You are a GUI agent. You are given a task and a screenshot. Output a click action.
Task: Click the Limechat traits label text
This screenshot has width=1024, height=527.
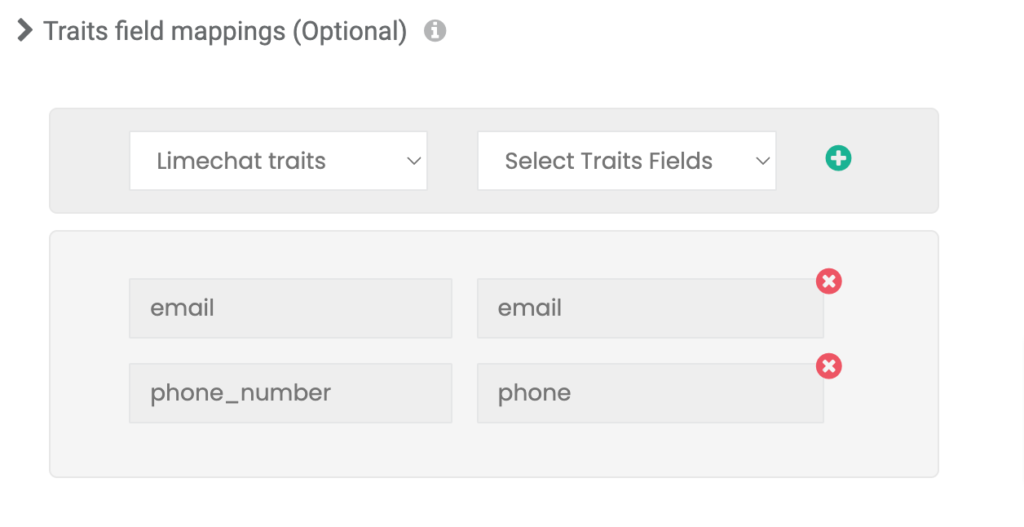pyautogui.click(x=241, y=161)
